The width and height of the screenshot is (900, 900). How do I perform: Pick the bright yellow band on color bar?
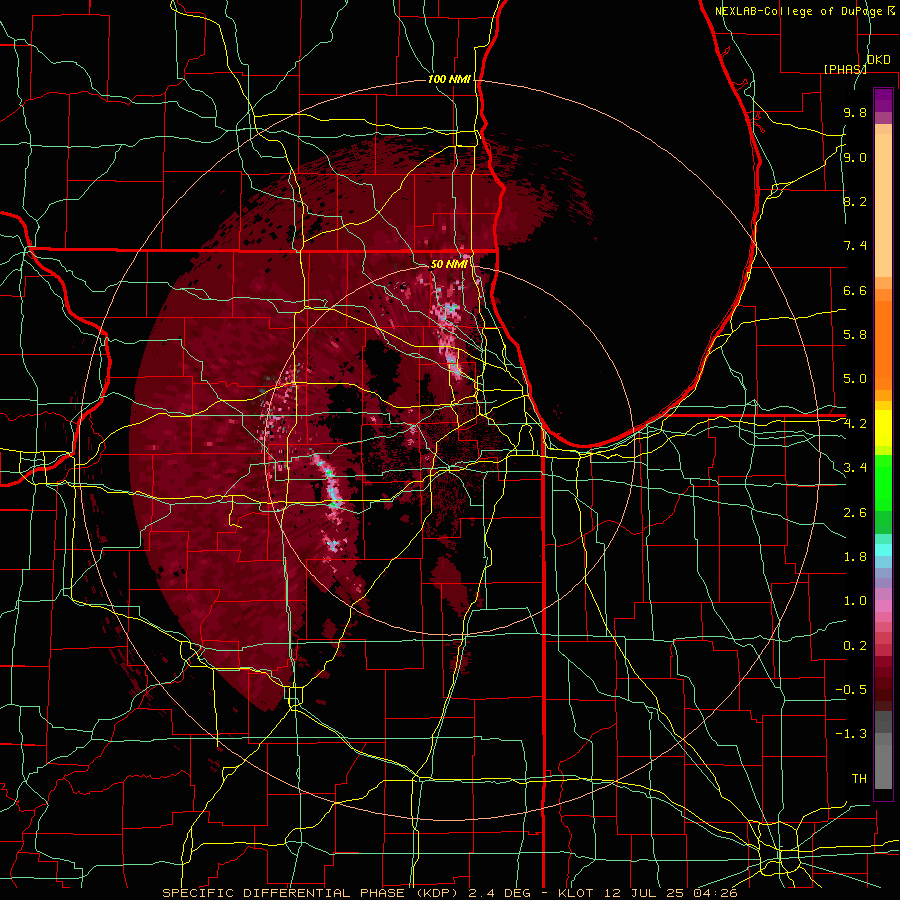point(883,428)
